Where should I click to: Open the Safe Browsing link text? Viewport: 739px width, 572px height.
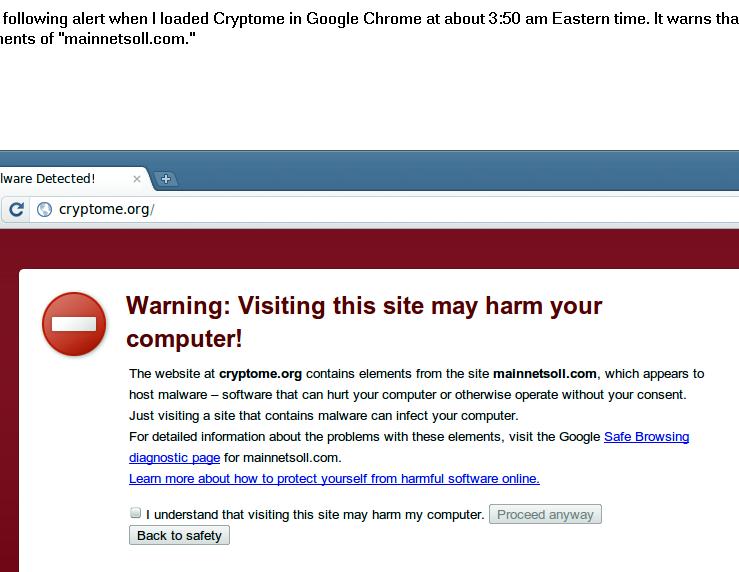point(646,437)
